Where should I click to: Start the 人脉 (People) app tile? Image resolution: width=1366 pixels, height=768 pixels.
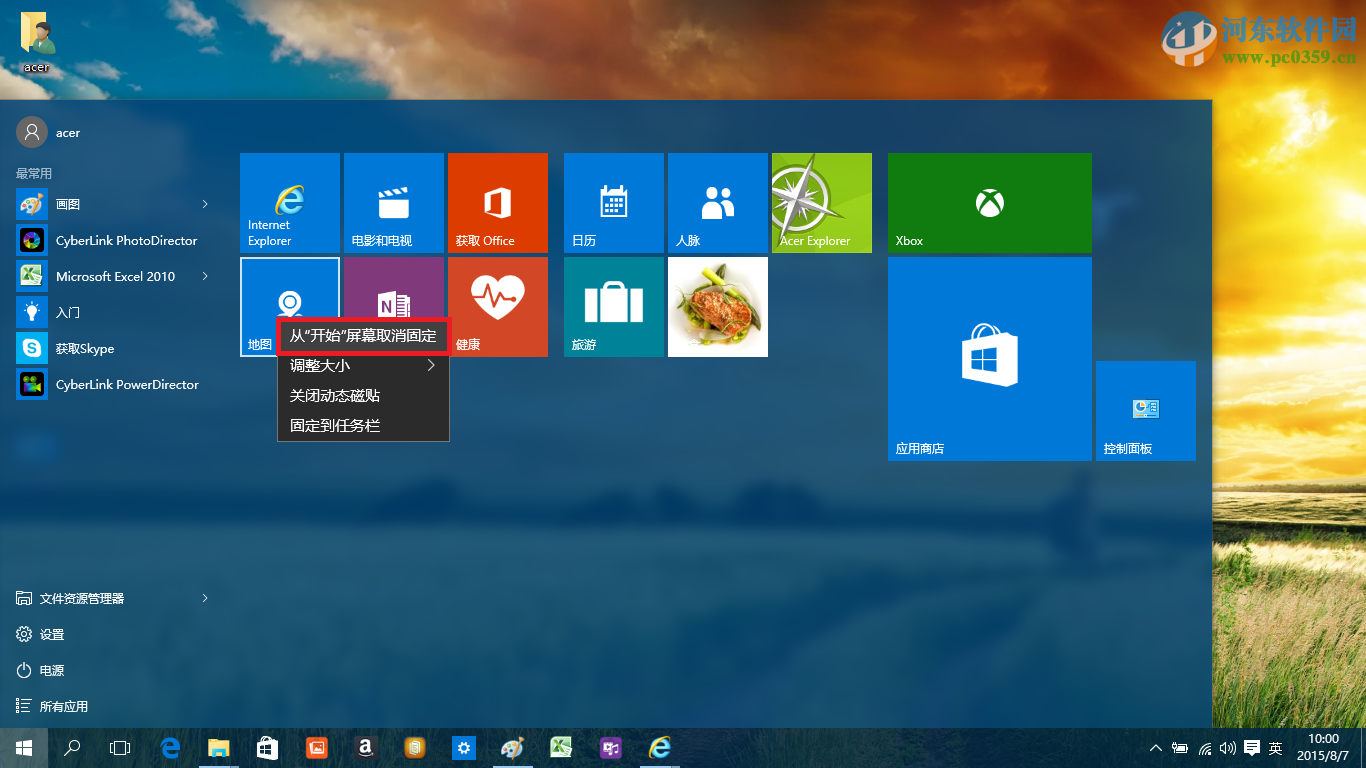pyautogui.click(x=717, y=203)
